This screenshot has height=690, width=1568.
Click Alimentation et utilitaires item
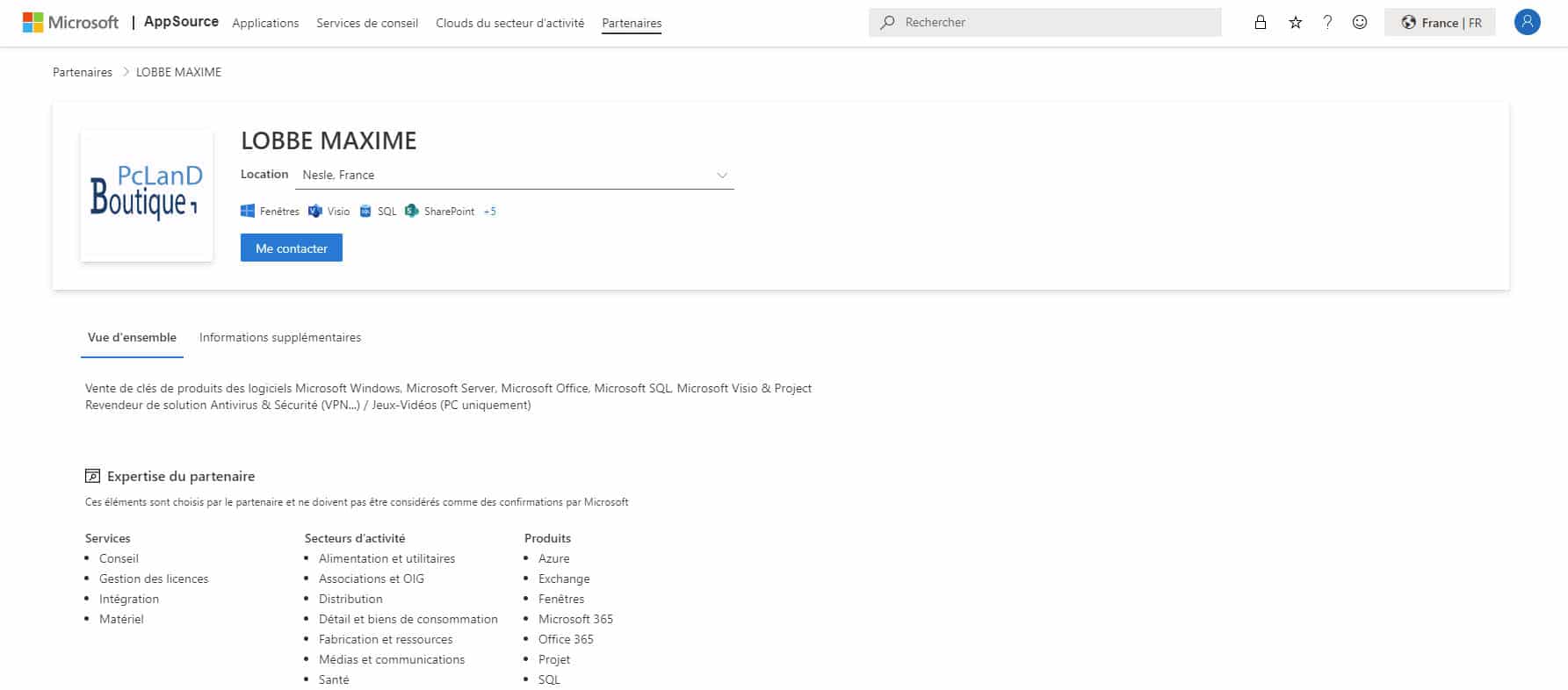click(x=387, y=558)
